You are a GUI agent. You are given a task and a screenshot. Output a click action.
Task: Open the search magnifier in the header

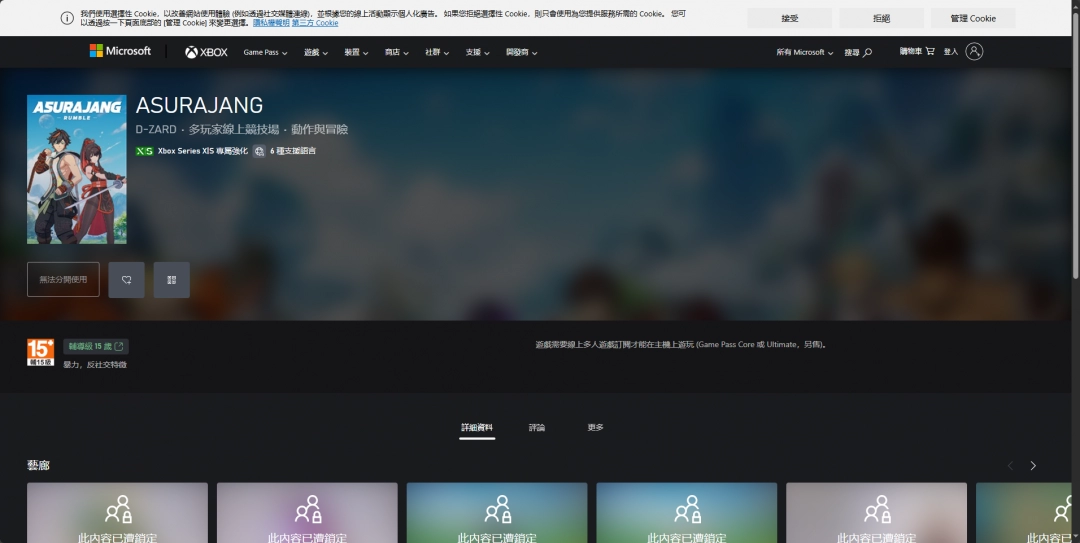867,52
